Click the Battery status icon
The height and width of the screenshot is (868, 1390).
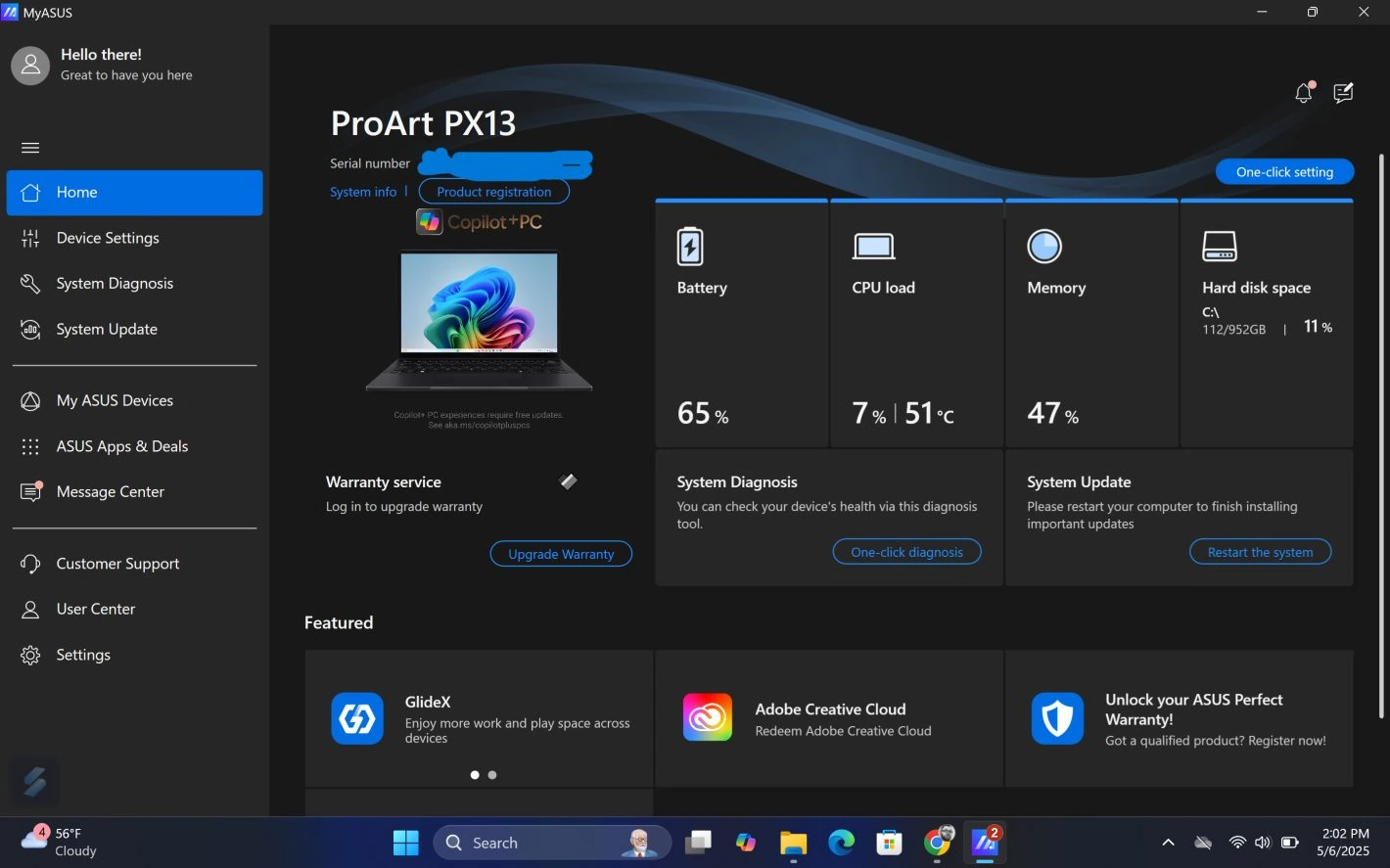click(690, 247)
